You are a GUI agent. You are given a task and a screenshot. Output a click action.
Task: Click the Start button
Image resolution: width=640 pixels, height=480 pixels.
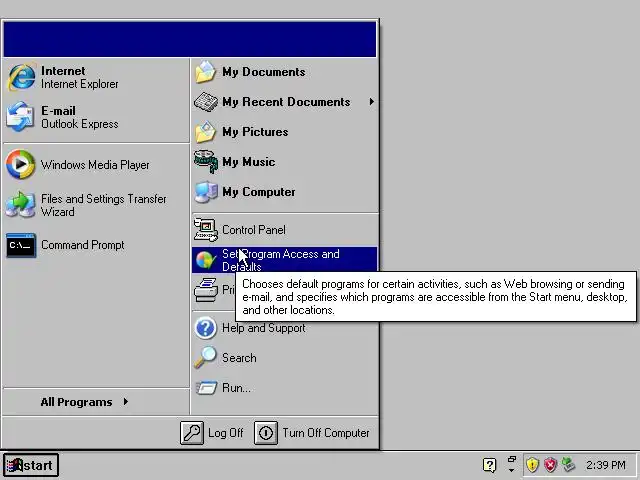tap(31, 465)
